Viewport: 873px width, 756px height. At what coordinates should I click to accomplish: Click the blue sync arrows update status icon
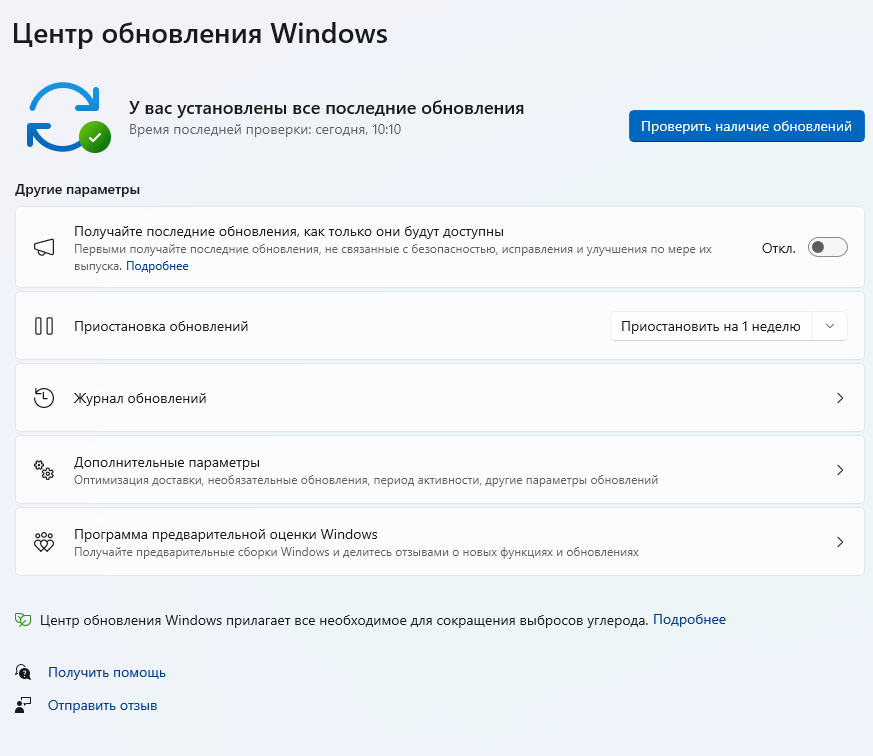point(68,117)
